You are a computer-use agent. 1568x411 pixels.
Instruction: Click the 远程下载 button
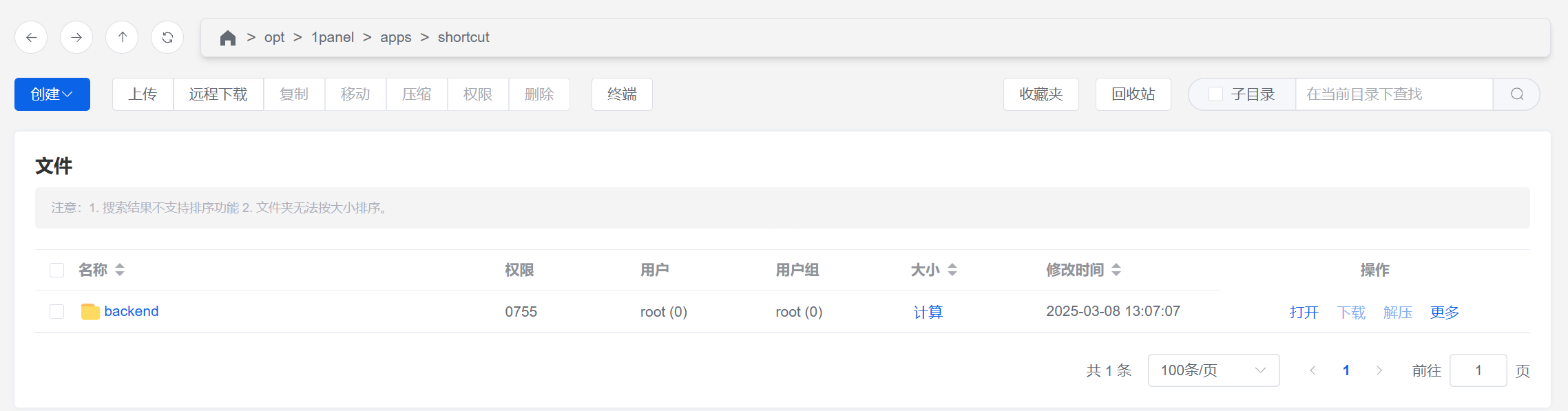point(218,94)
